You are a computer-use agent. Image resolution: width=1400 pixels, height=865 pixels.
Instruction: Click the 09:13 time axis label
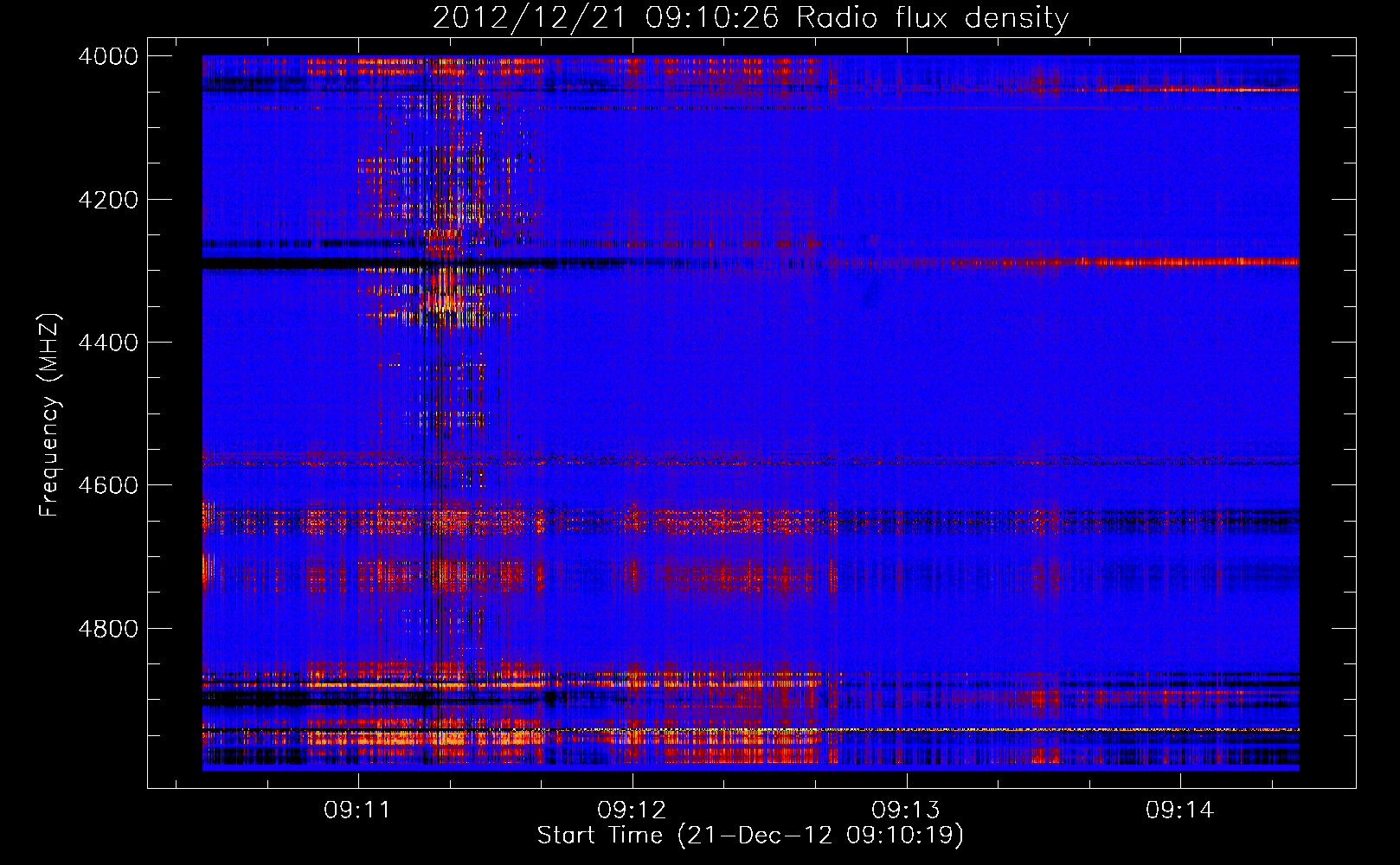(906, 811)
